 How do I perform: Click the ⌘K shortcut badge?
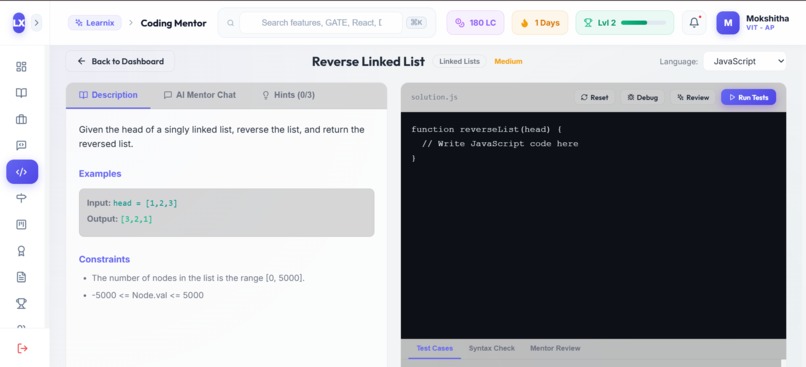coord(416,23)
